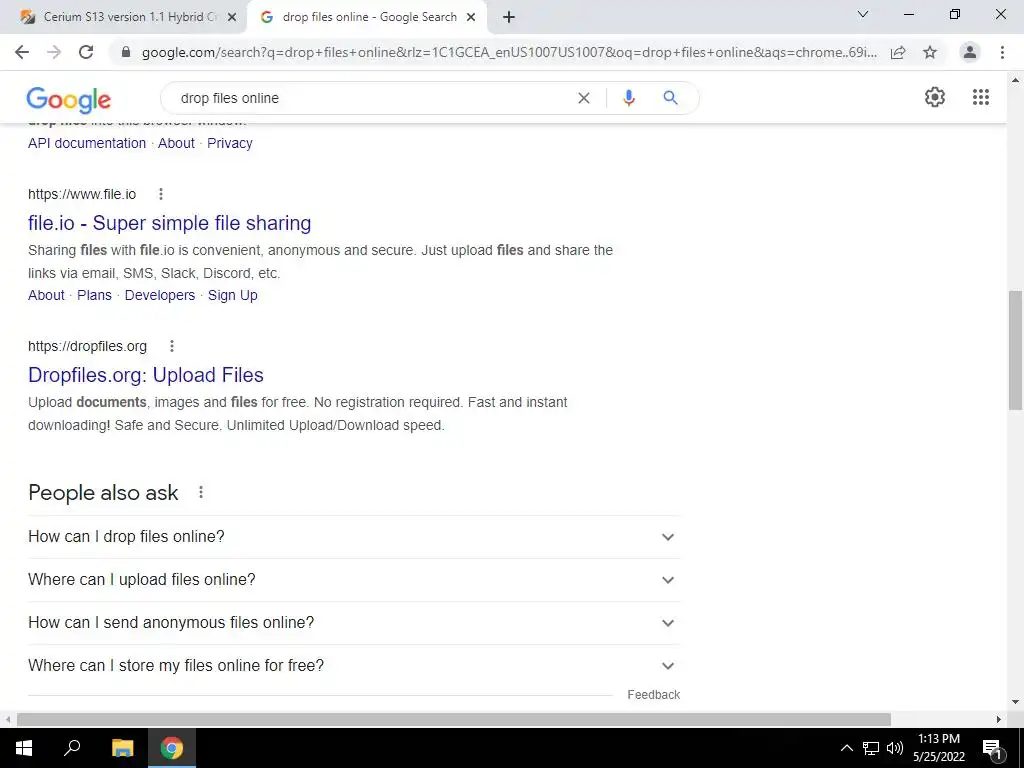Click the scroll right arrow
The height and width of the screenshot is (768, 1024).
[999, 720]
